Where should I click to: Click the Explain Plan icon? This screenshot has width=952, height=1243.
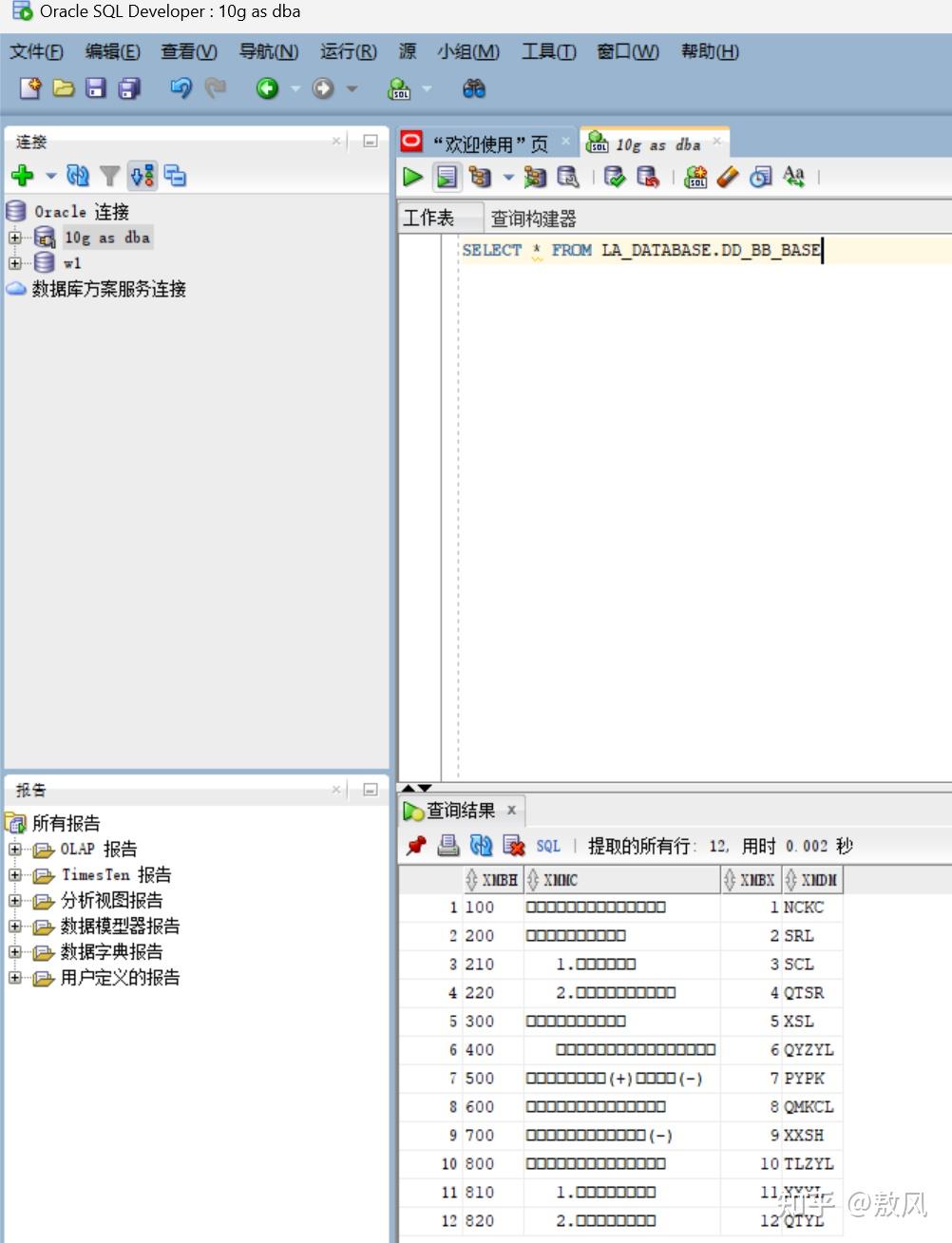pyautogui.click(x=480, y=177)
